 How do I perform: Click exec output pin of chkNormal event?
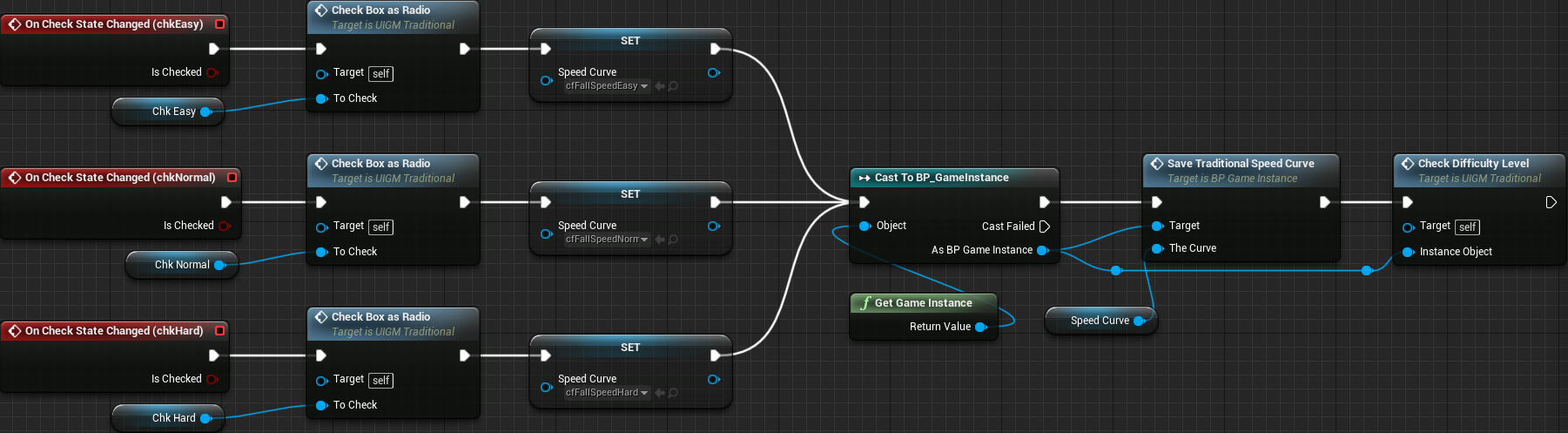click(226, 202)
